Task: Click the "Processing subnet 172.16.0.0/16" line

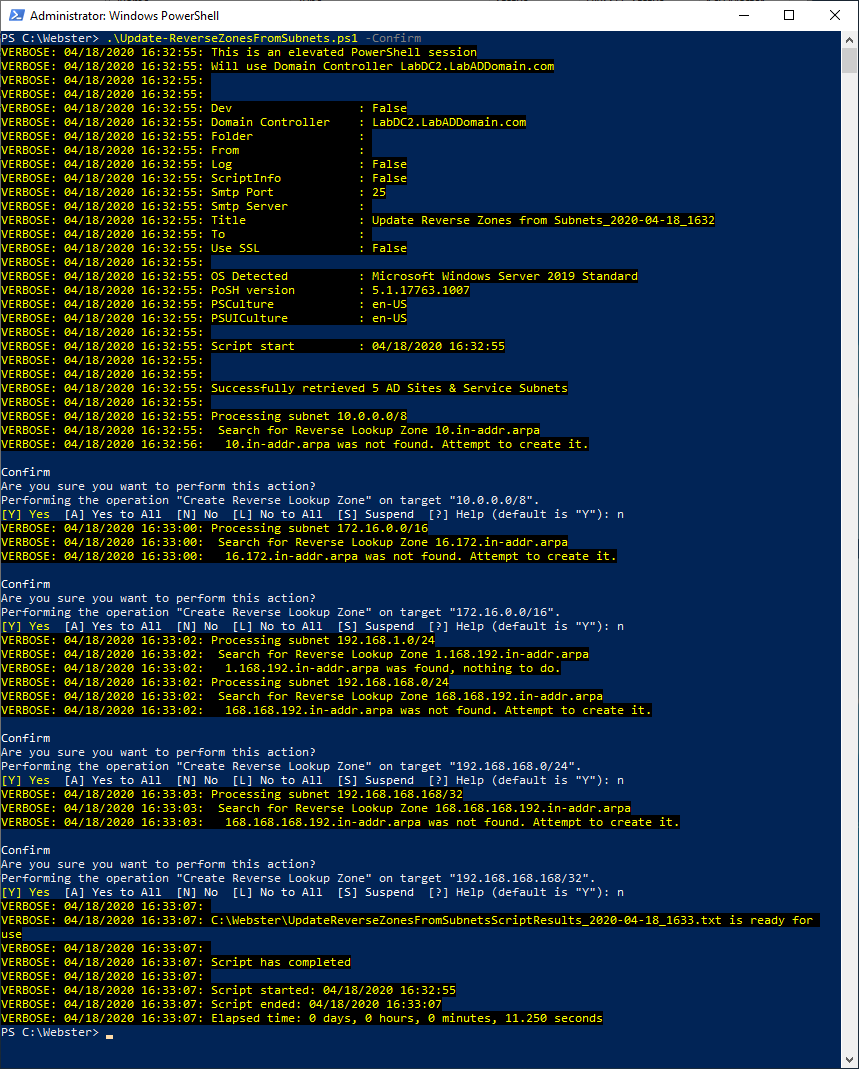Action: 319,528
